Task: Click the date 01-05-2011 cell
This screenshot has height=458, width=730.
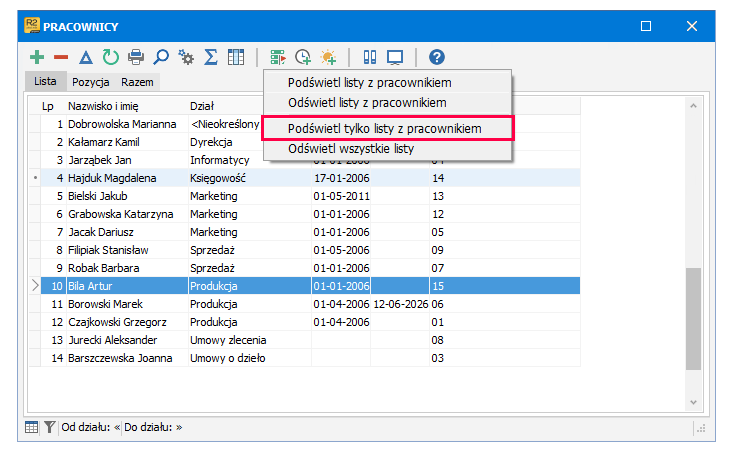Action: tap(341, 196)
